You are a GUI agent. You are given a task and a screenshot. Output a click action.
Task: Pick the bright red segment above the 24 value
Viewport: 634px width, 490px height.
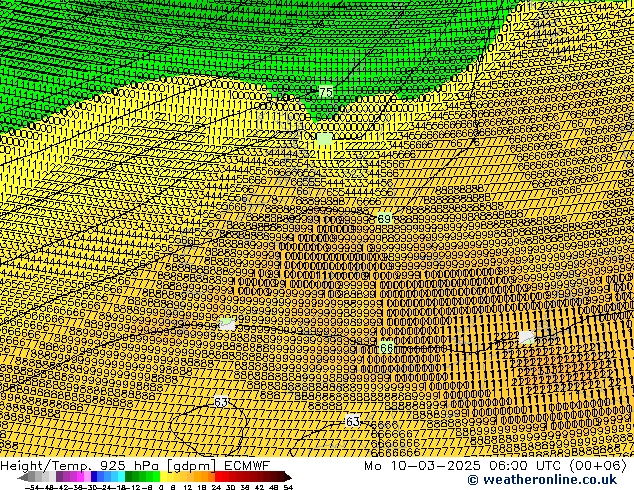click(218, 477)
